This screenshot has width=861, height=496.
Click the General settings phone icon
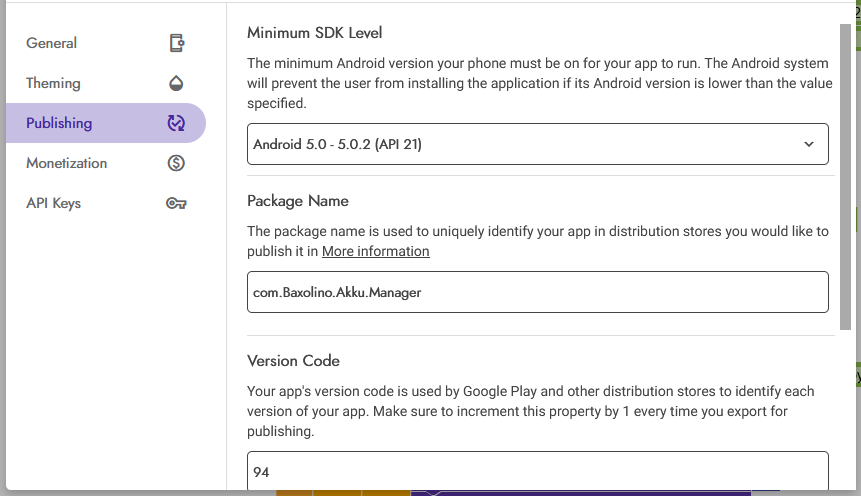(x=177, y=43)
